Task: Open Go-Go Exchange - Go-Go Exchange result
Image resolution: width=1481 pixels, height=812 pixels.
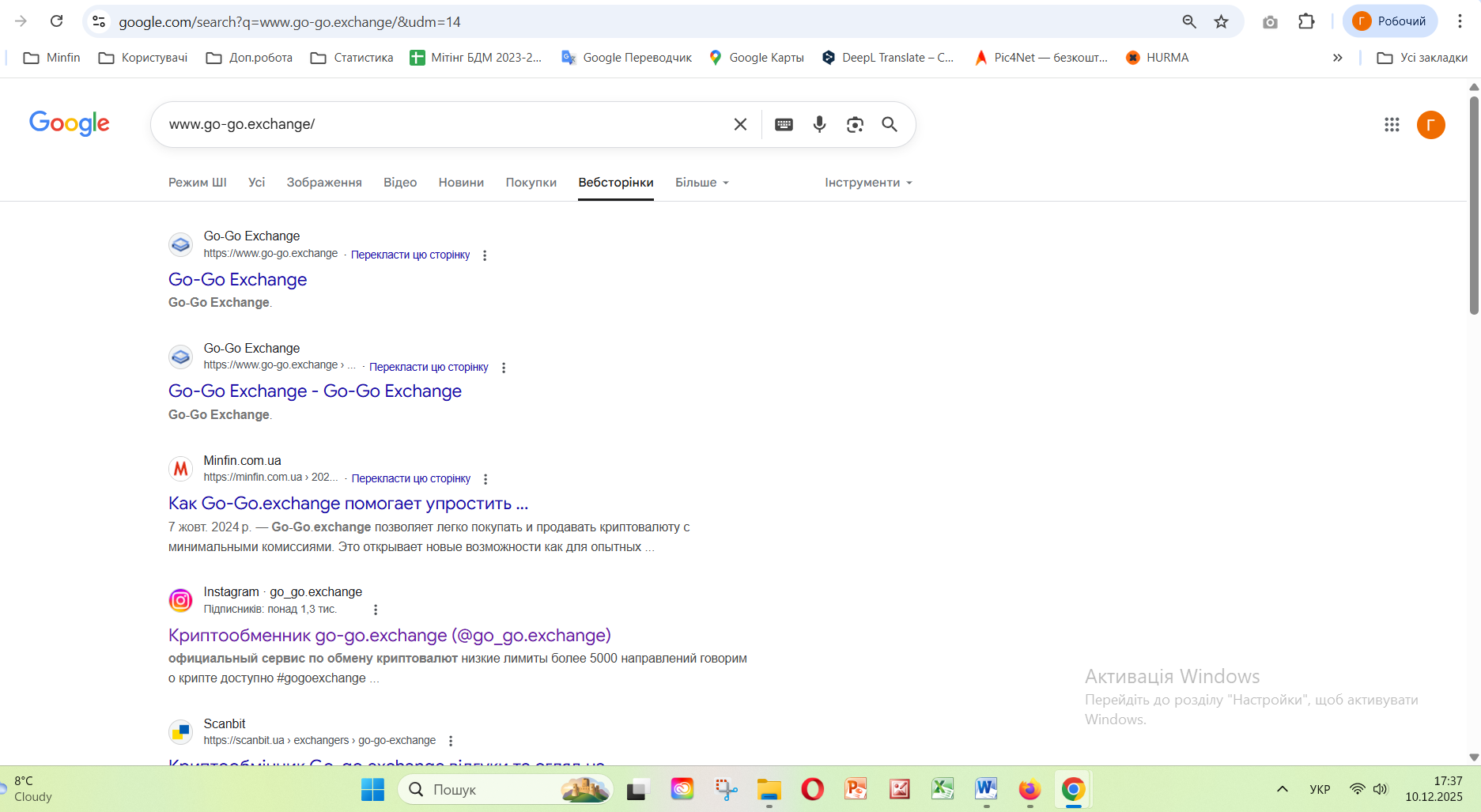Action: 315,391
